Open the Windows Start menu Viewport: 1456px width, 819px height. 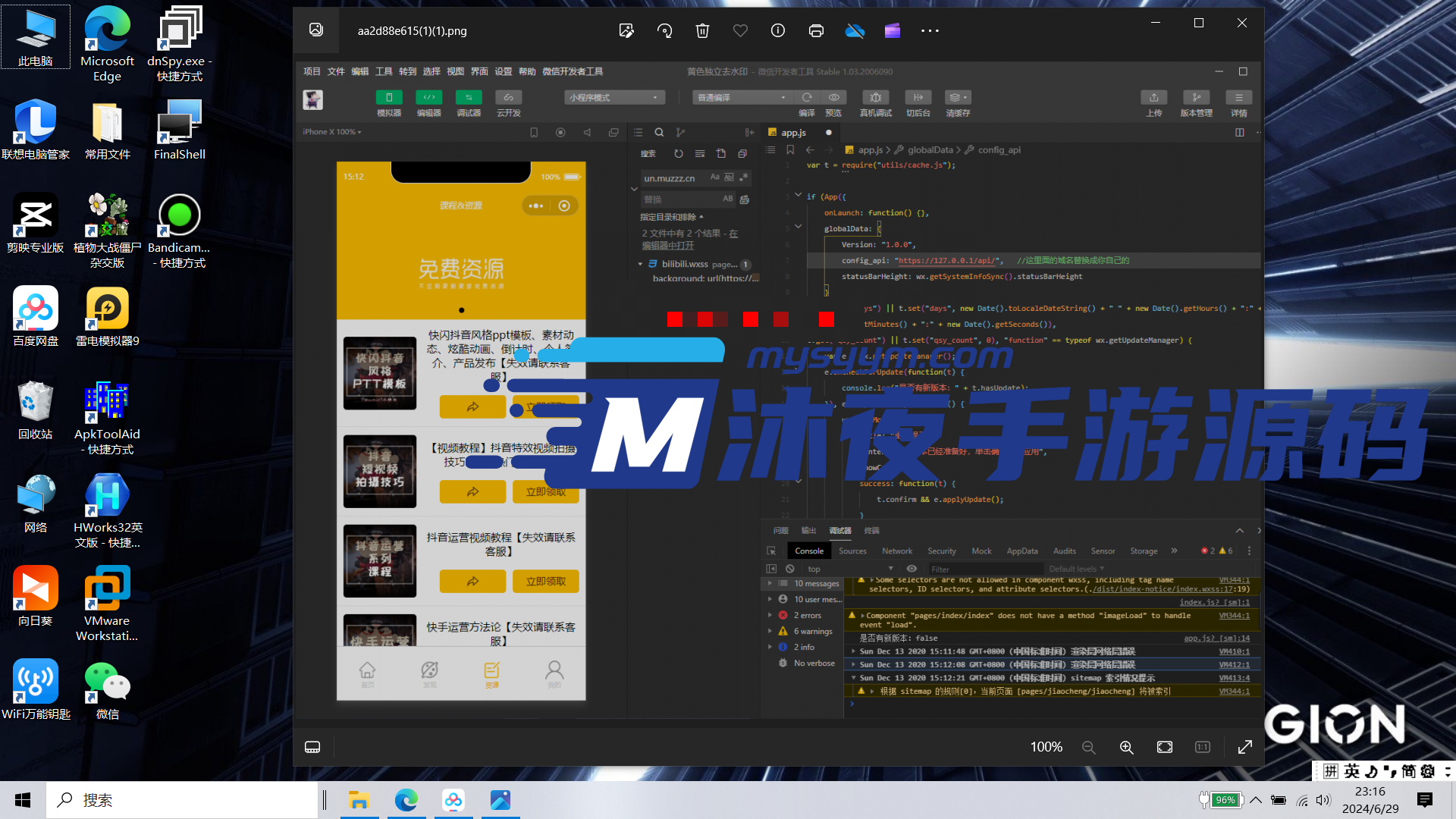tap(23, 800)
